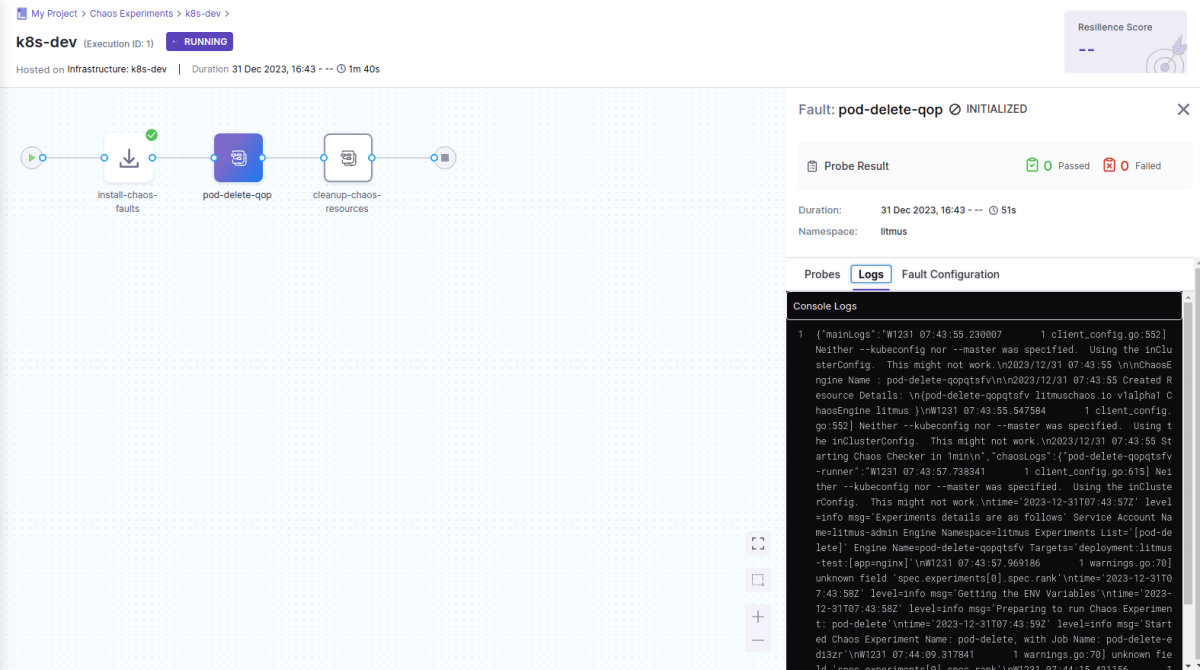This screenshot has width=1200, height=670.
Task: Click the workflow start play node
Action: click(x=32, y=158)
